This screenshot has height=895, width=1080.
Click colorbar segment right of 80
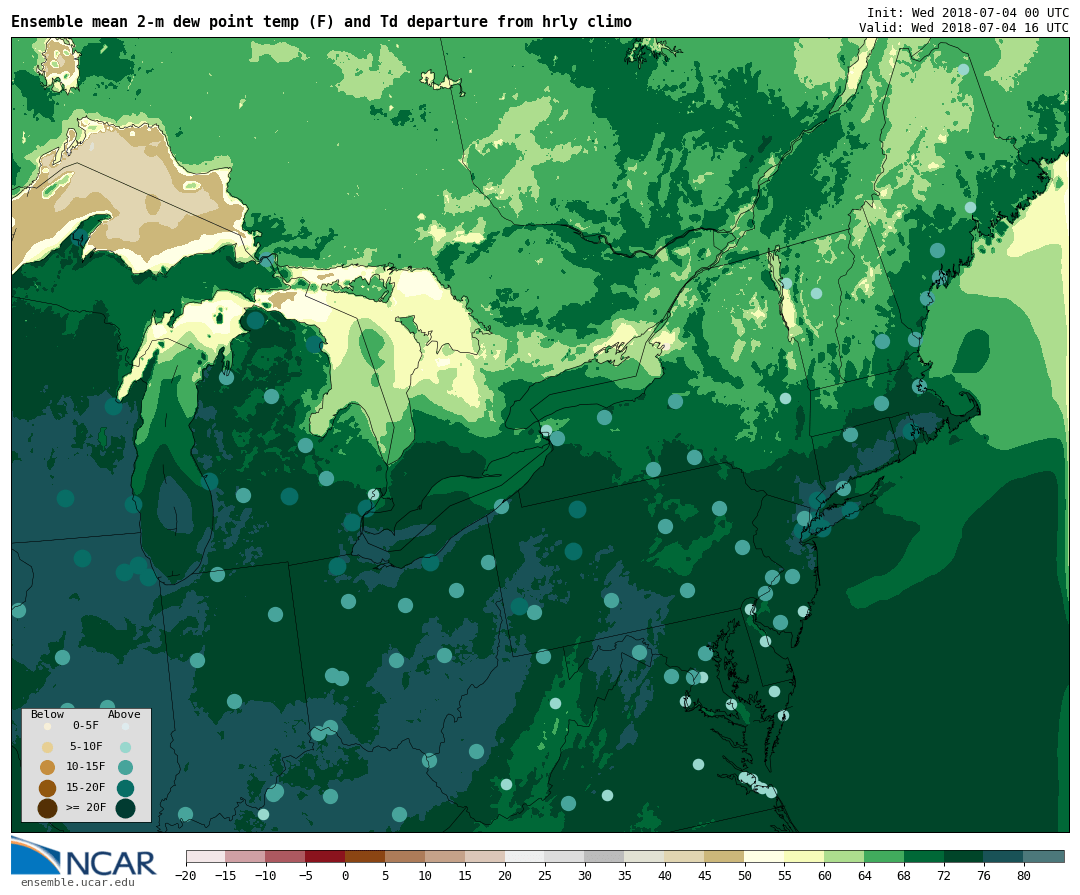[x=1044, y=857]
